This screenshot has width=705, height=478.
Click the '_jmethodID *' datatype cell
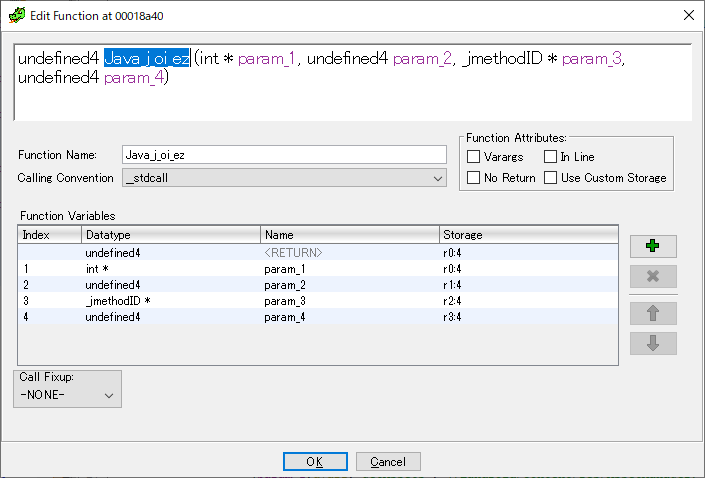click(x=171, y=301)
